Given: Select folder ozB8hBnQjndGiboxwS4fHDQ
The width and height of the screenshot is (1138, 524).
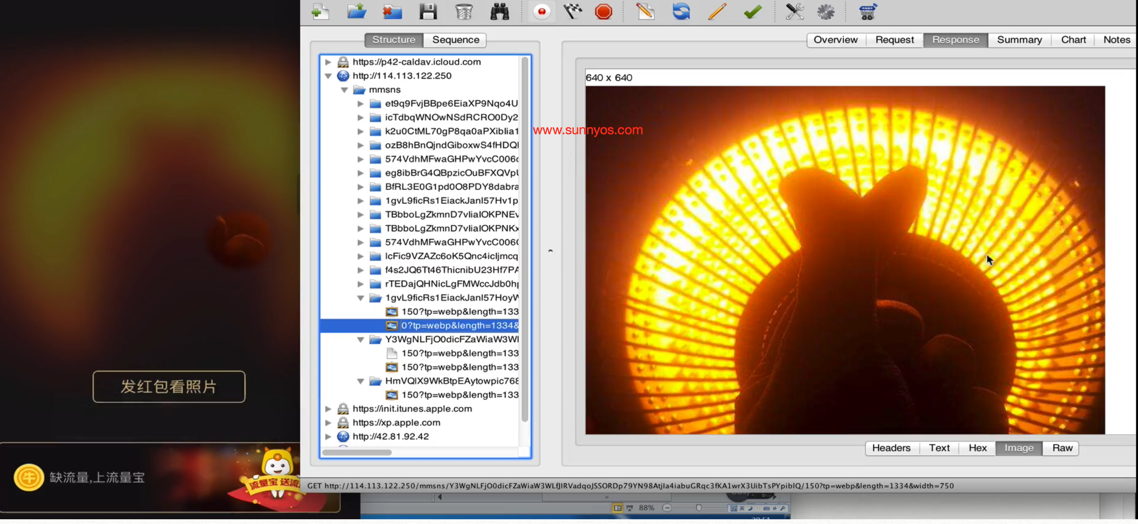Looking at the screenshot, I should coord(452,145).
